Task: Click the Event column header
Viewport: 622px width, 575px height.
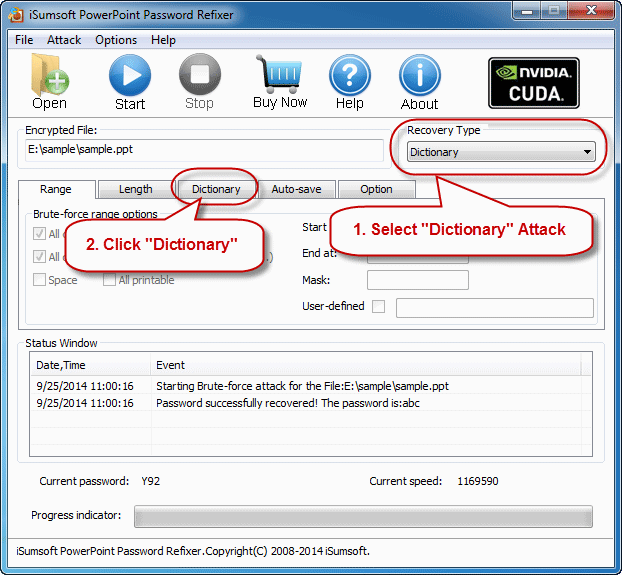Action: point(366,365)
